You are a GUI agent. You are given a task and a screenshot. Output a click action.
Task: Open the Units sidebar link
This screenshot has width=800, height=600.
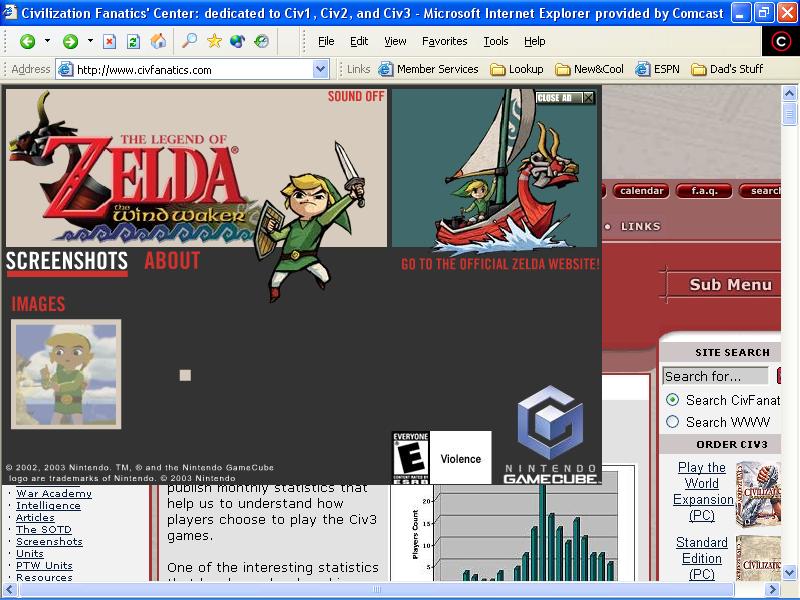(30, 554)
